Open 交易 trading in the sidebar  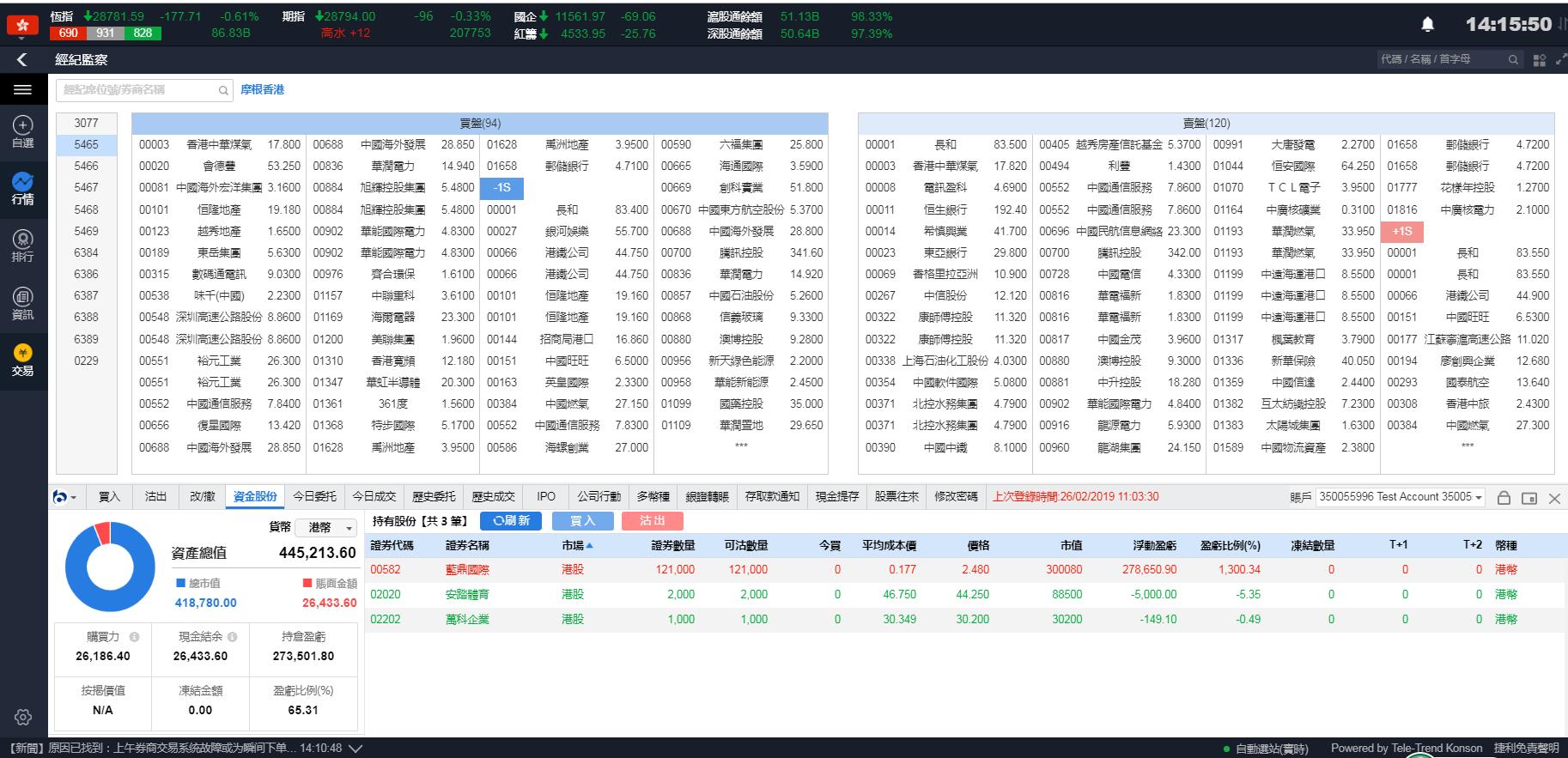(22, 360)
